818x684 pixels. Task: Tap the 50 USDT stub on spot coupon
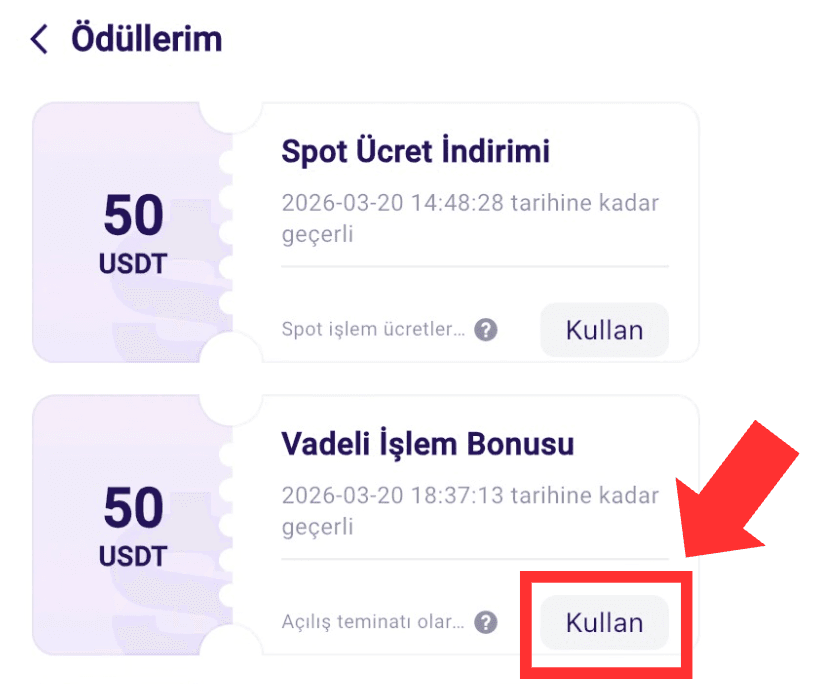133,232
